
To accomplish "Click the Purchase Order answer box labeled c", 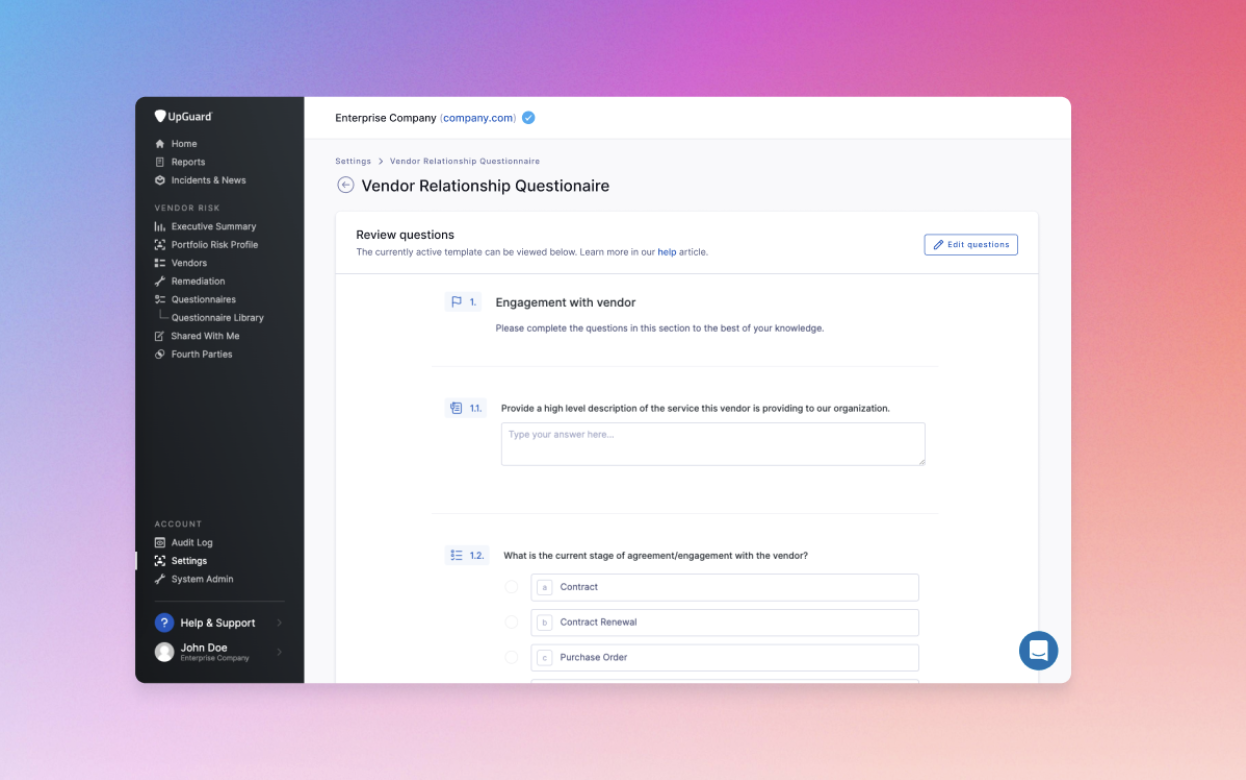I will coord(725,657).
